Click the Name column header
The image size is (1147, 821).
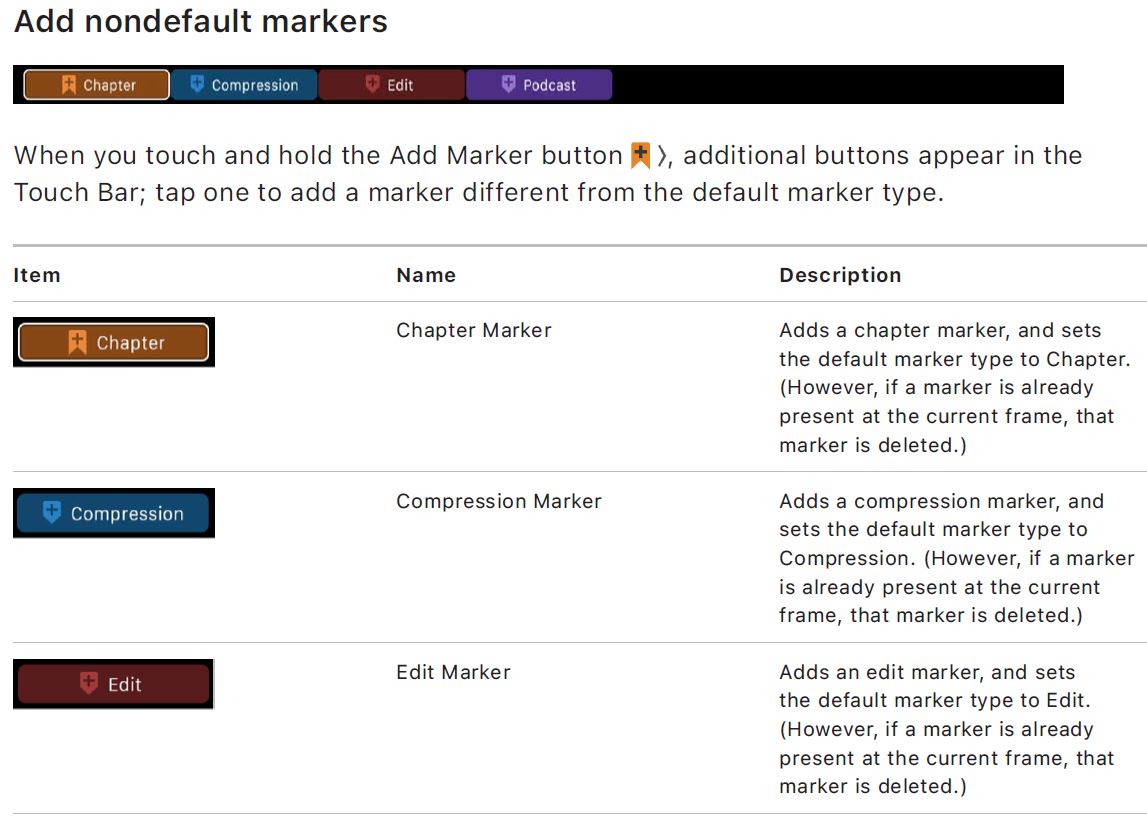tap(426, 275)
